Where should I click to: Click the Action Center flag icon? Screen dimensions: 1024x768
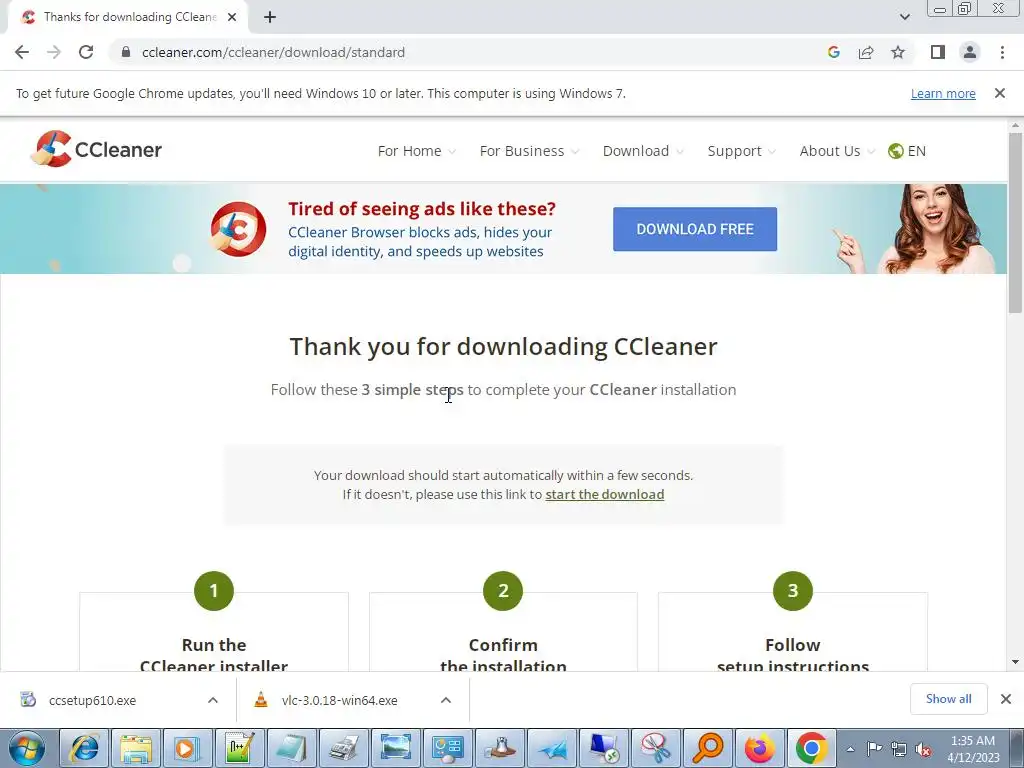click(x=874, y=749)
